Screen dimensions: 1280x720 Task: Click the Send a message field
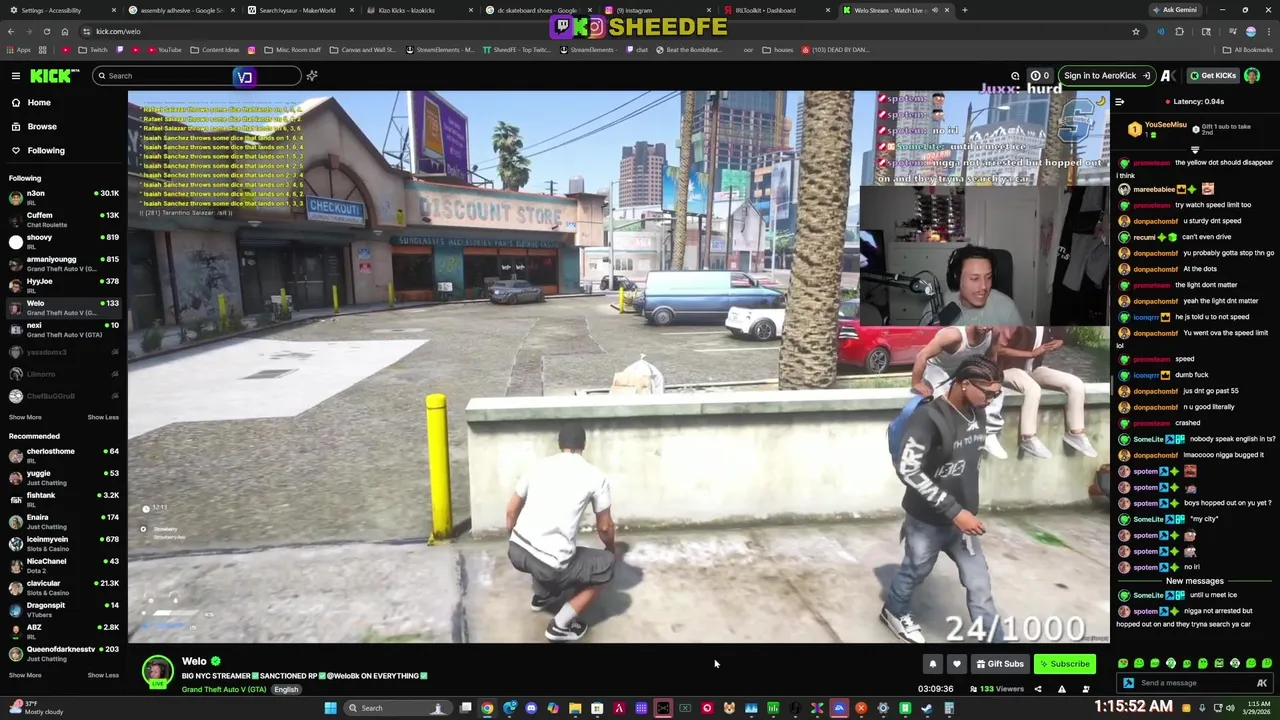click(x=1195, y=683)
